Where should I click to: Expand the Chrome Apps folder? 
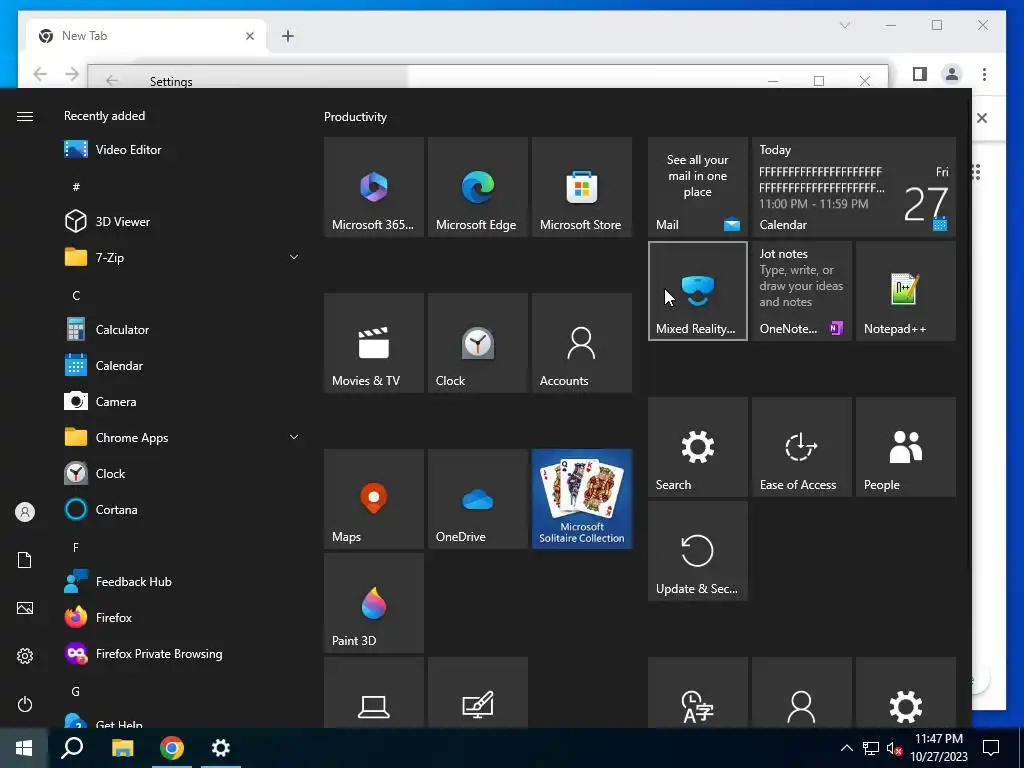(183, 438)
